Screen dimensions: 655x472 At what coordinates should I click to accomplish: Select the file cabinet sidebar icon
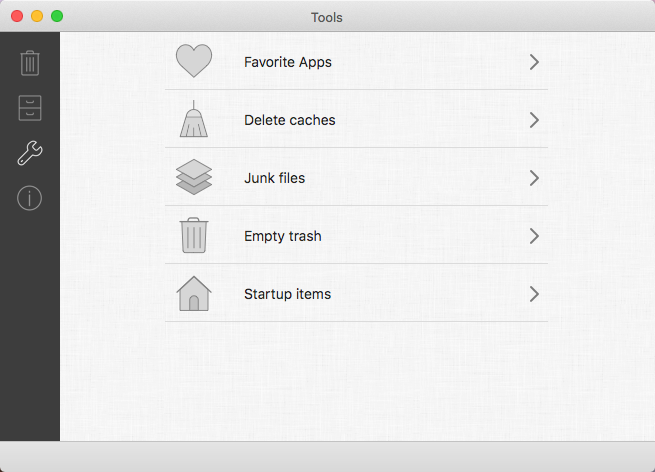coord(30,108)
